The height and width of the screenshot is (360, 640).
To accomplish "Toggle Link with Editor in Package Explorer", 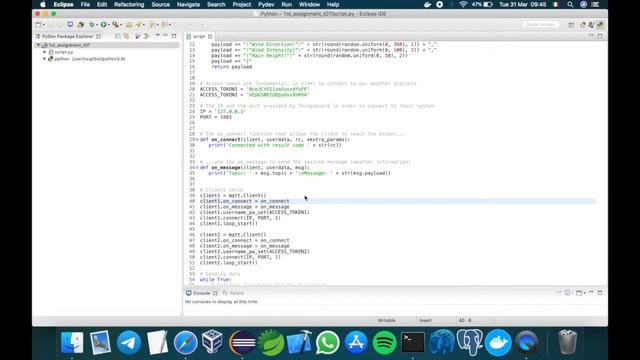I will coord(127,36).
